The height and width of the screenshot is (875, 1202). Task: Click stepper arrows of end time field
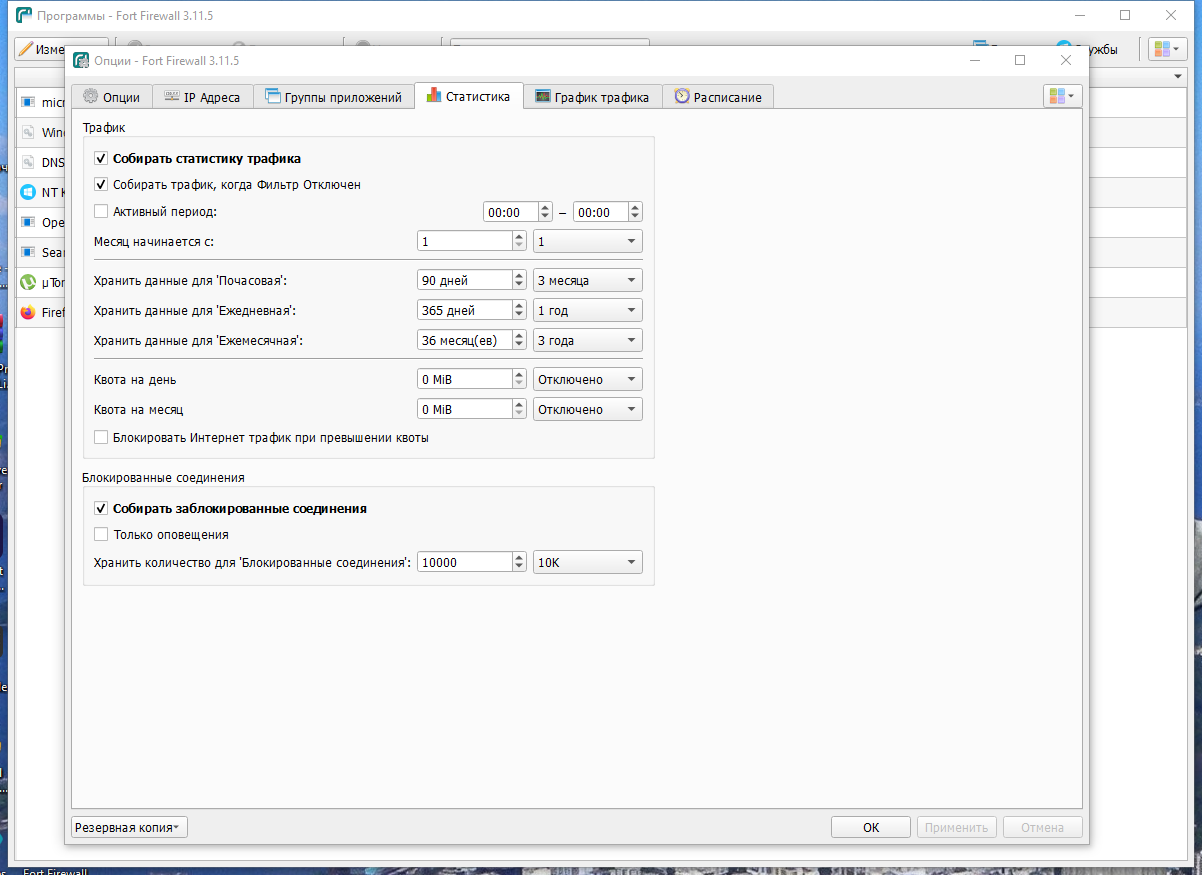[x=635, y=212]
